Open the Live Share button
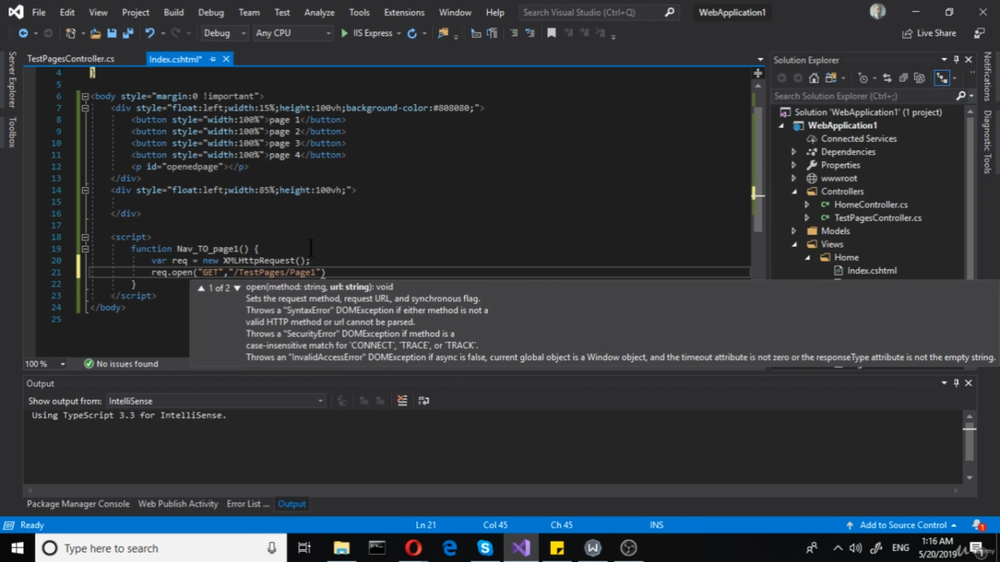Image resolution: width=1000 pixels, height=562 pixels. [929, 33]
